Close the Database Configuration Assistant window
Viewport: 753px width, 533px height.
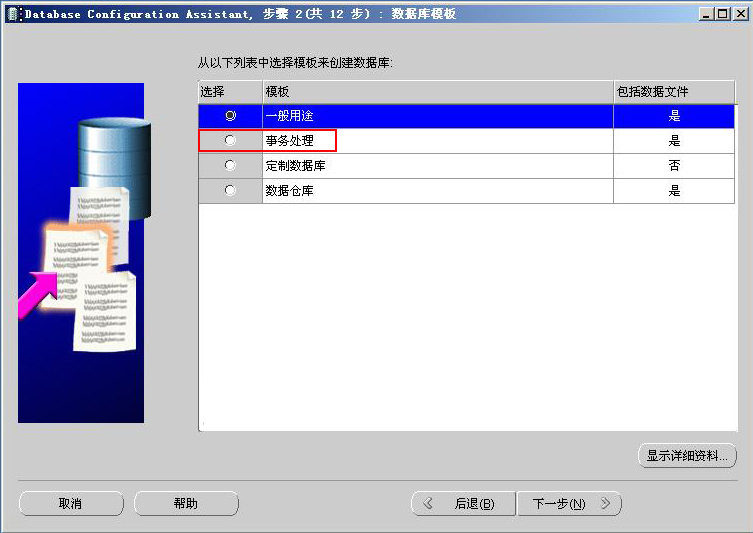(740, 13)
